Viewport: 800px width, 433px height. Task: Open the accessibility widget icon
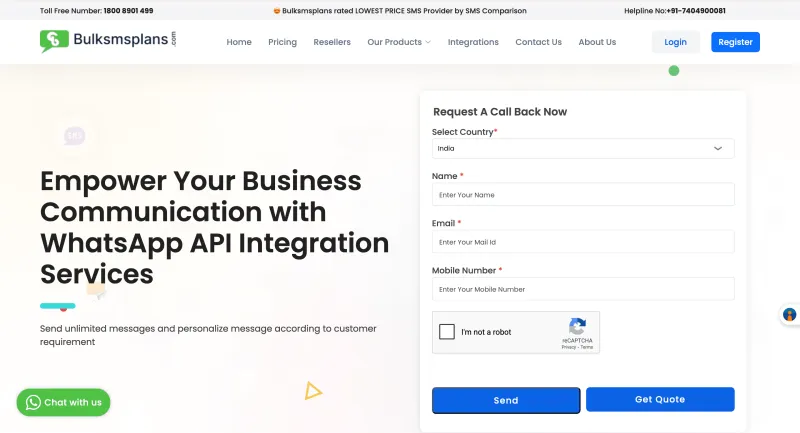(789, 315)
